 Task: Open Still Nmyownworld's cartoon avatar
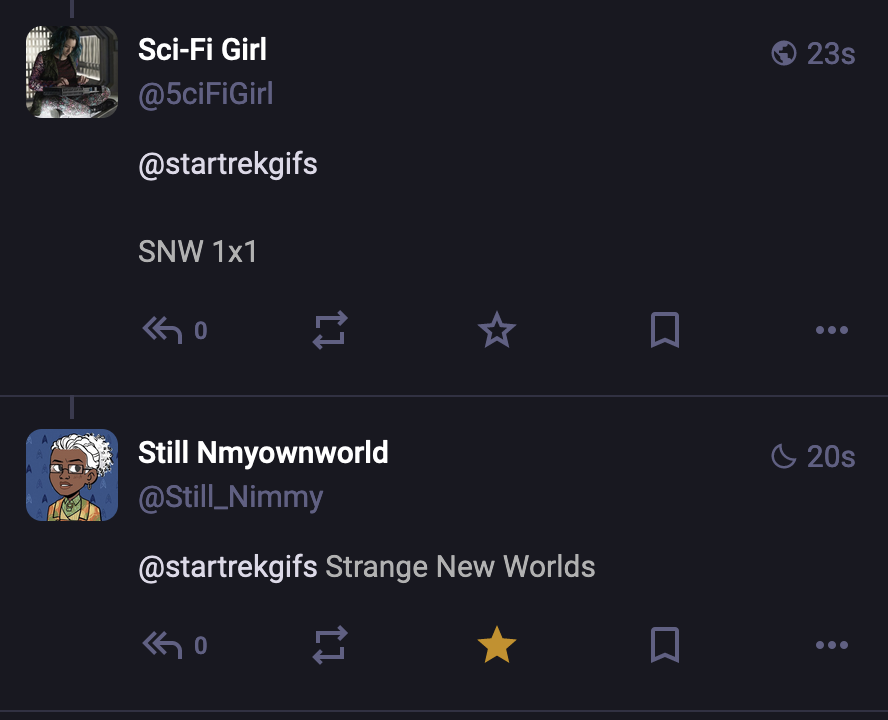[72, 475]
